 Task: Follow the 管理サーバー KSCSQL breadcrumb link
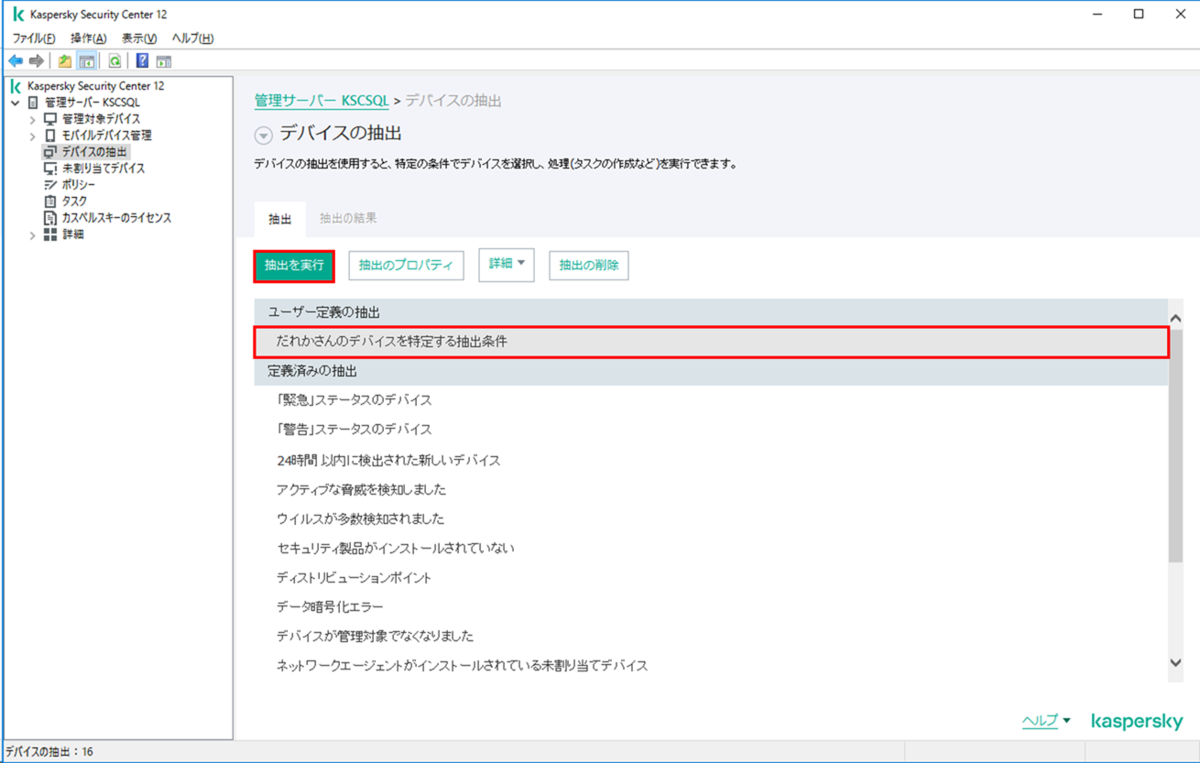[x=322, y=101]
